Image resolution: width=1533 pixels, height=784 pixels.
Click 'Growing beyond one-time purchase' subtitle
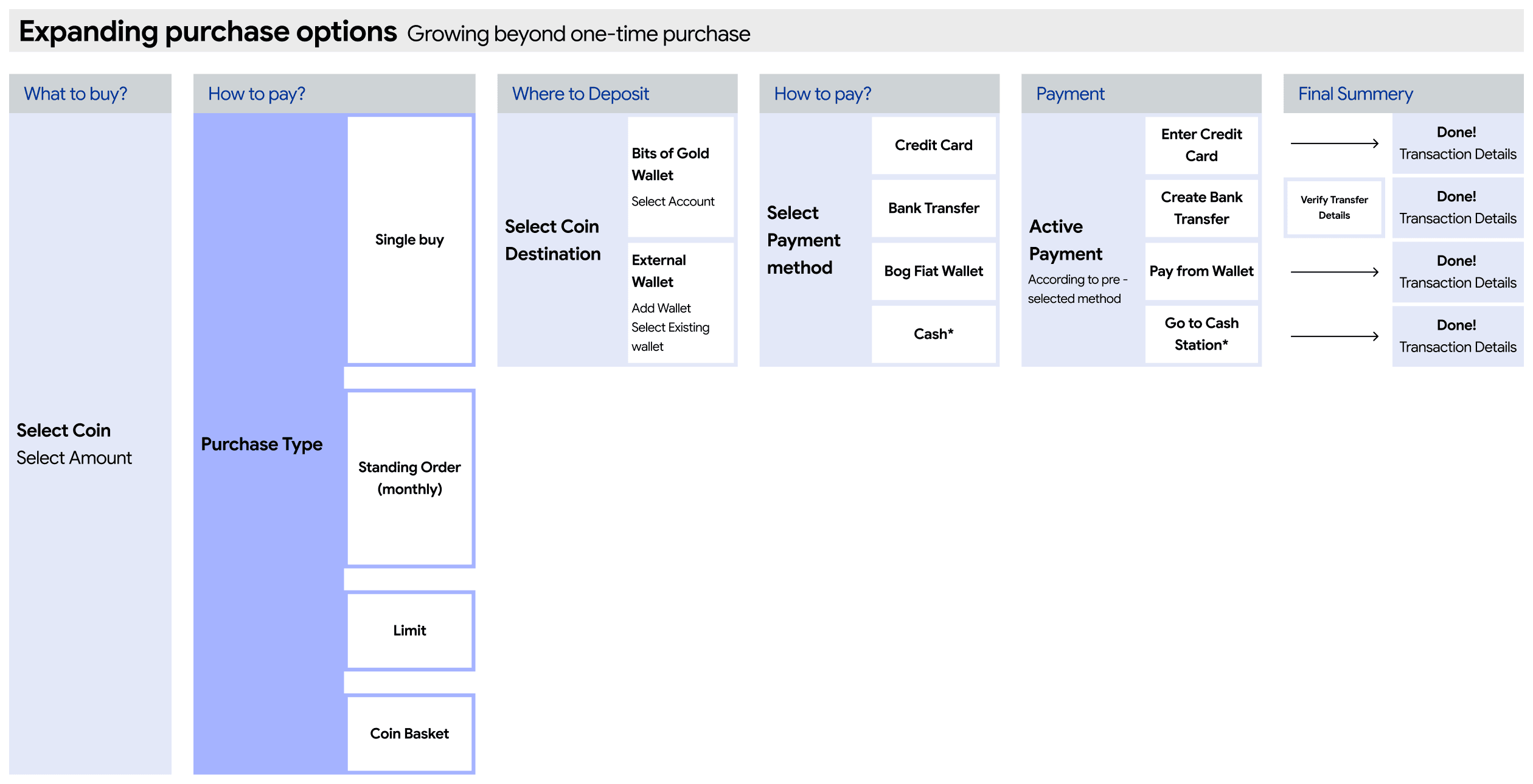[x=579, y=34]
